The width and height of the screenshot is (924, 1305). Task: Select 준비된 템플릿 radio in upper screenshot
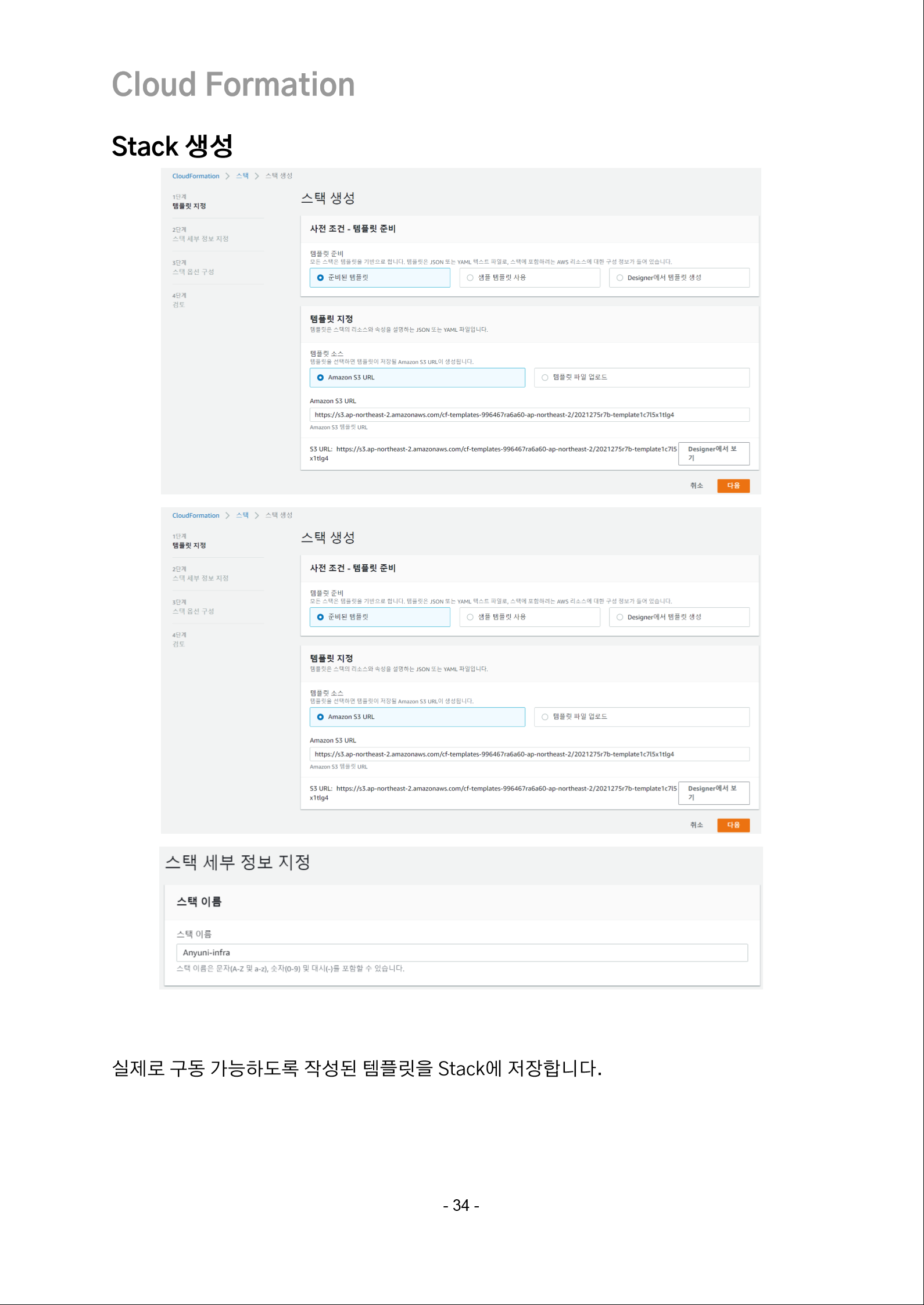click(379, 278)
